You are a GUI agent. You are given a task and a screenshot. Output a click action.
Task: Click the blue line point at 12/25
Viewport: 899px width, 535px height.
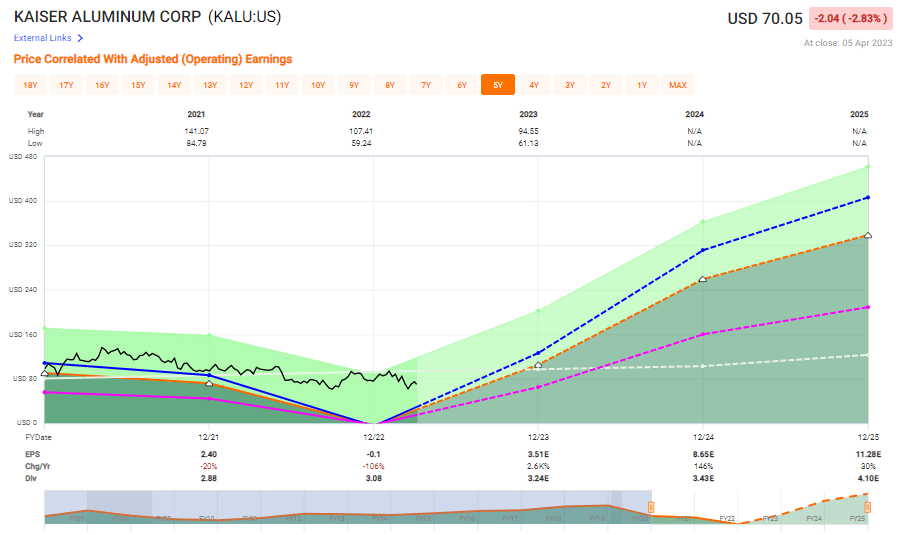[868, 197]
